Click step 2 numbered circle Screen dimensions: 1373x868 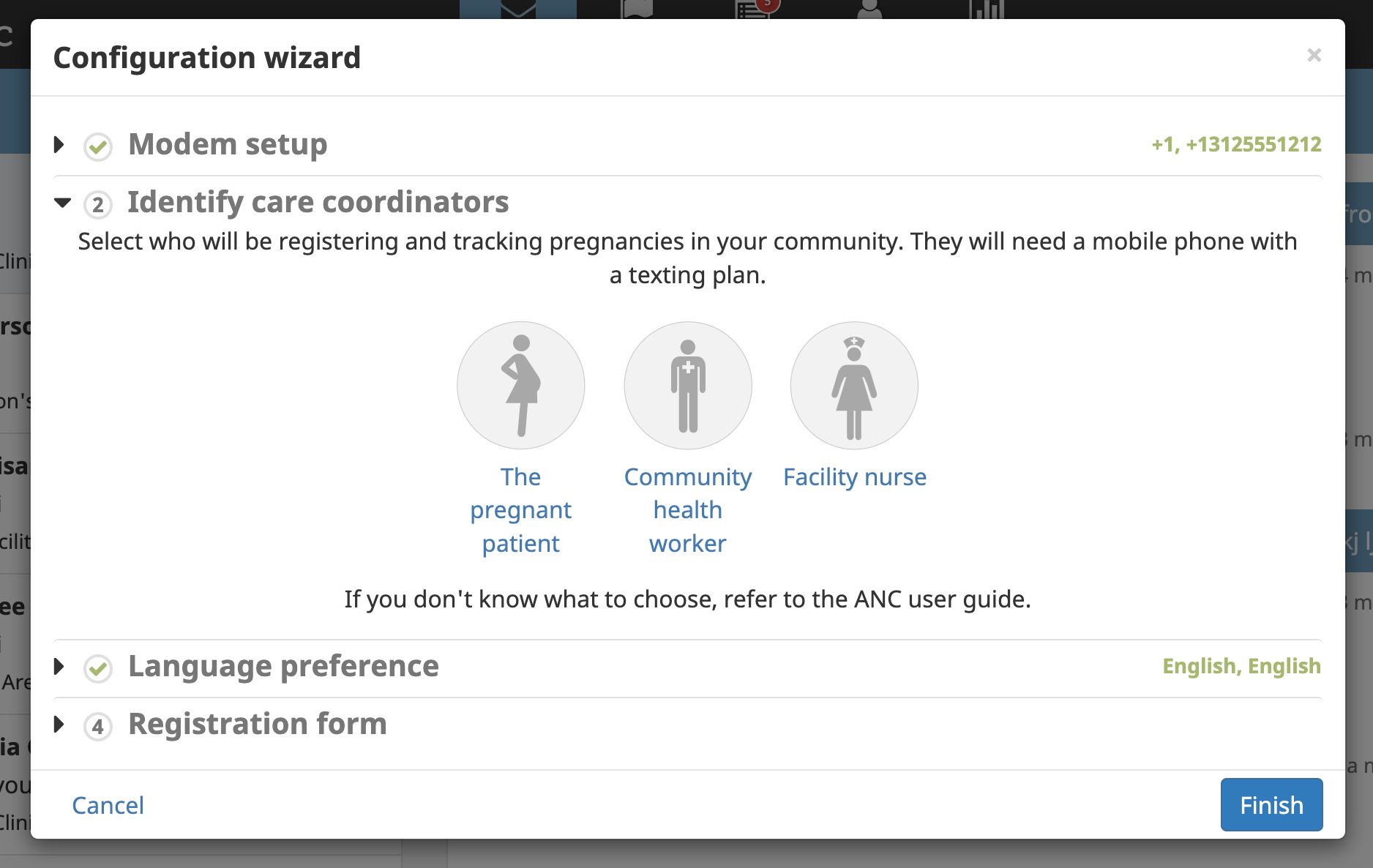(98, 204)
